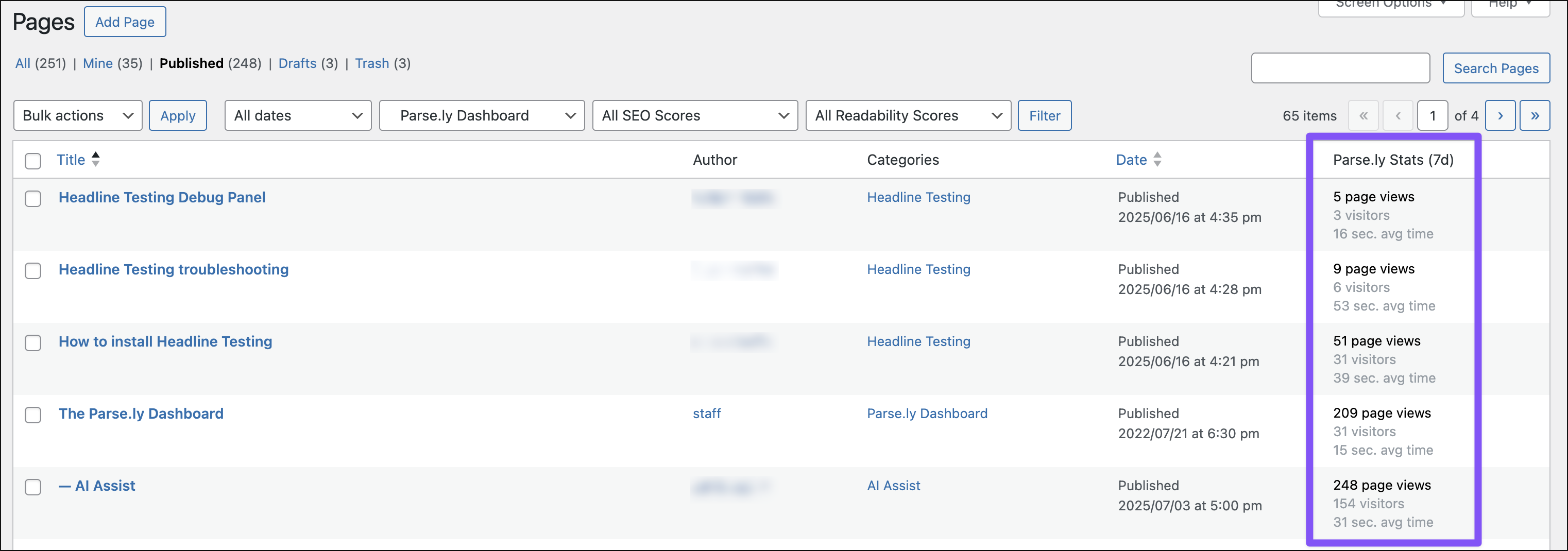Open the Drafts pages view
1568x551 pixels.
point(297,63)
